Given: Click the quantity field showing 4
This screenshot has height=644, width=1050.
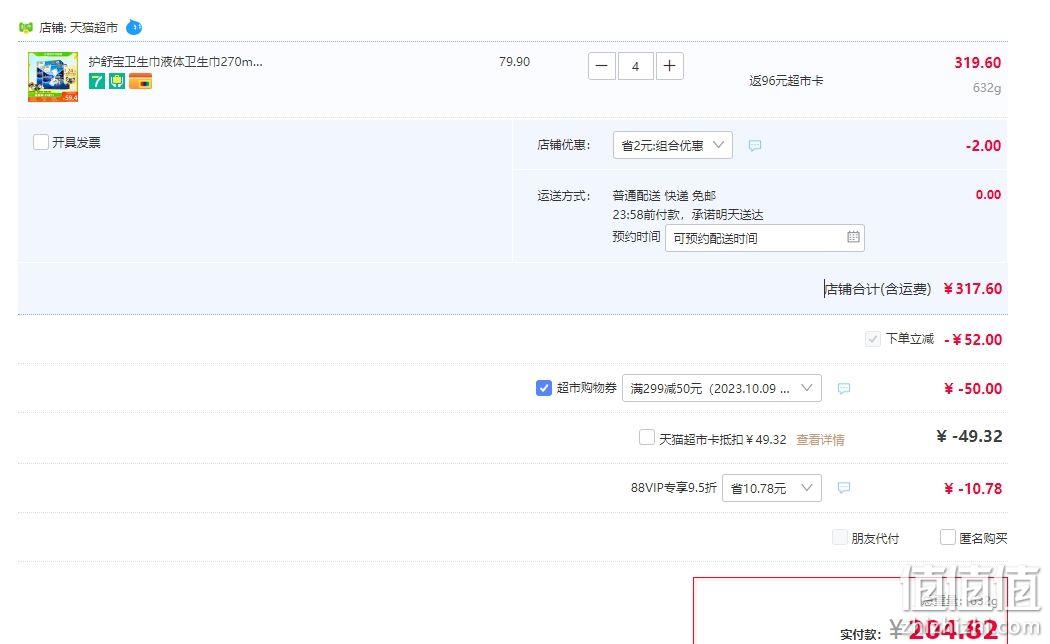Looking at the screenshot, I should pyautogui.click(x=635, y=66).
